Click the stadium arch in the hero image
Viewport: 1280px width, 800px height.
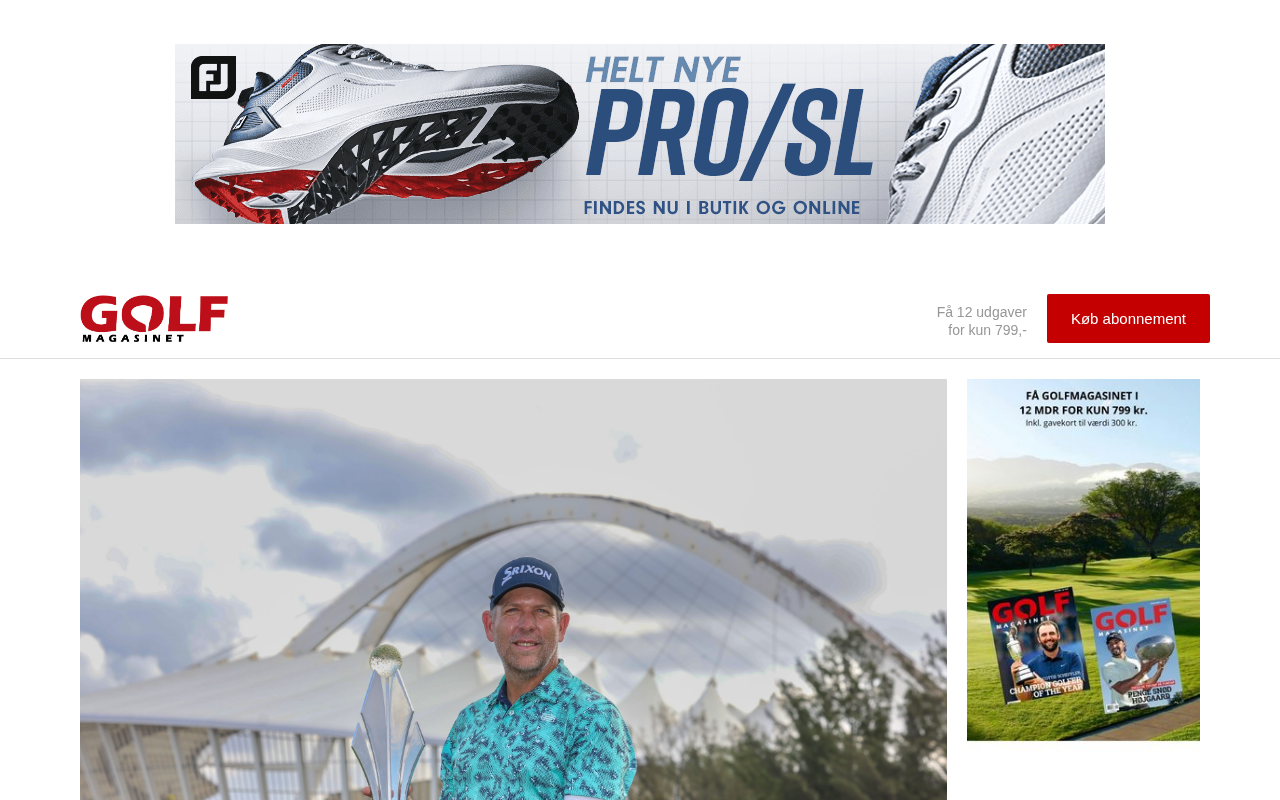click(560, 560)
